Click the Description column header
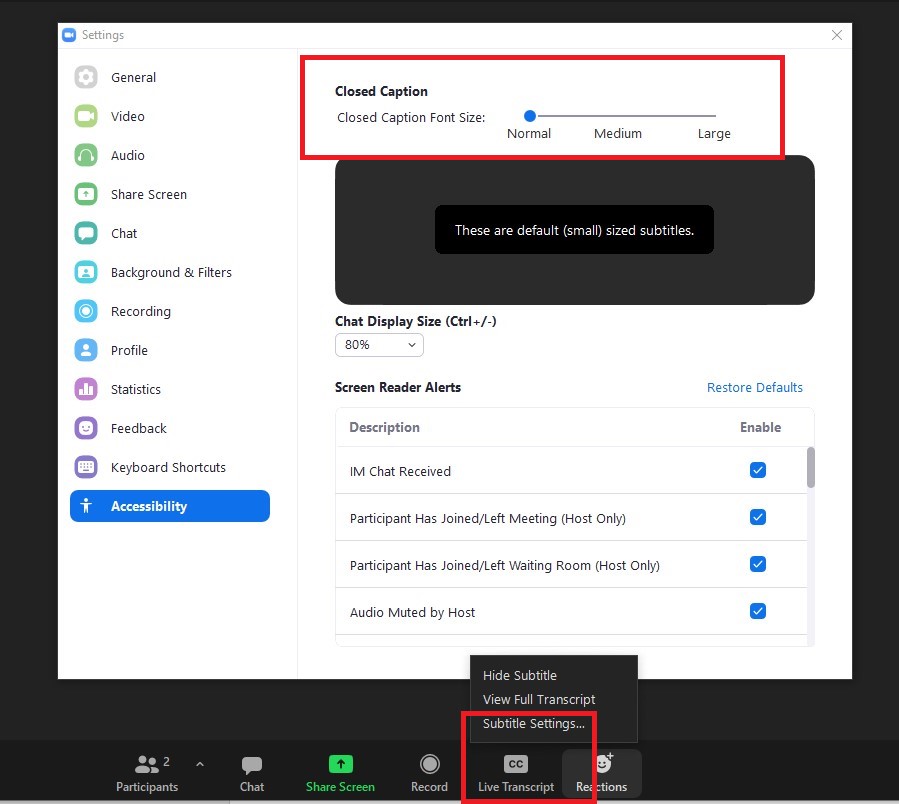899x804 pixels. [x=384, y=427]
